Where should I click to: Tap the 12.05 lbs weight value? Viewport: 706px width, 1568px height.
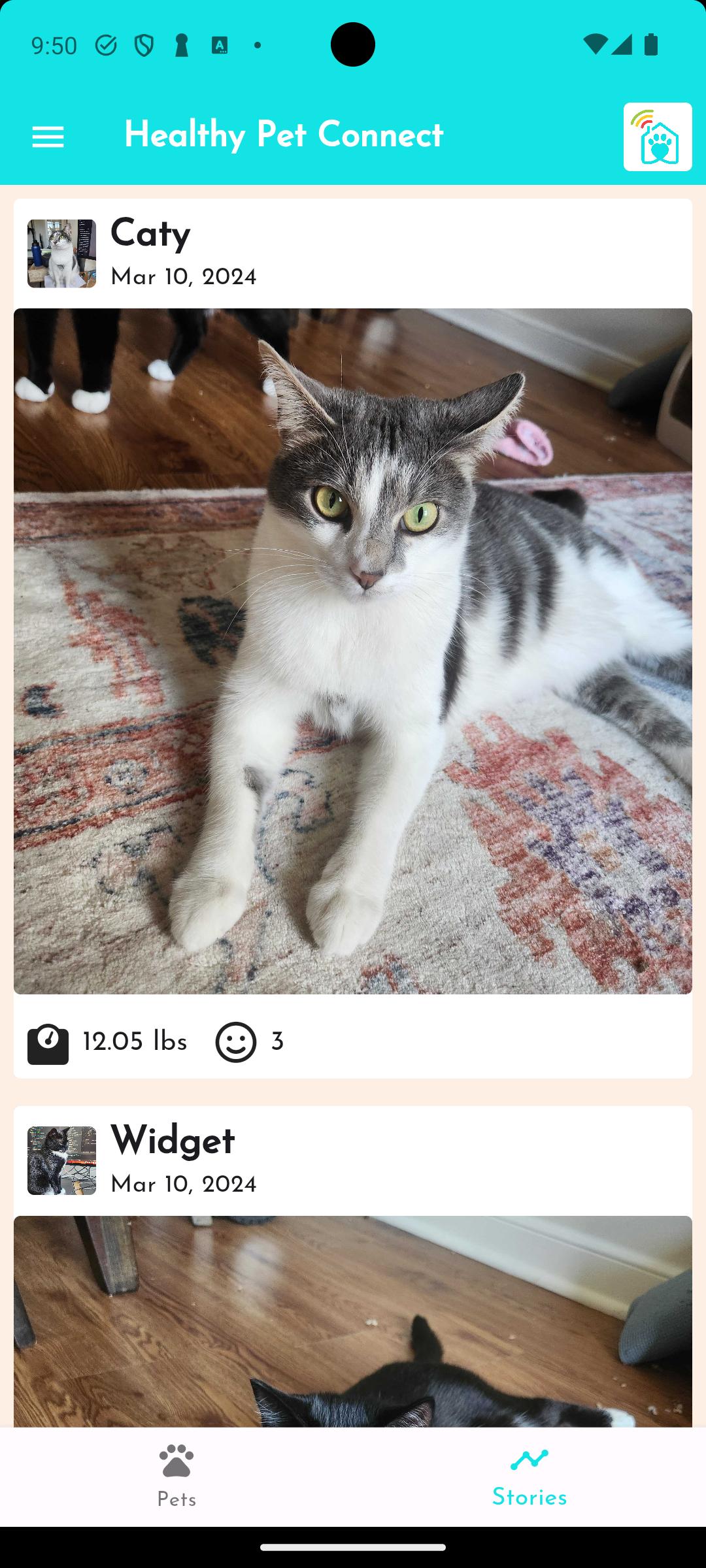point(135,1041)
